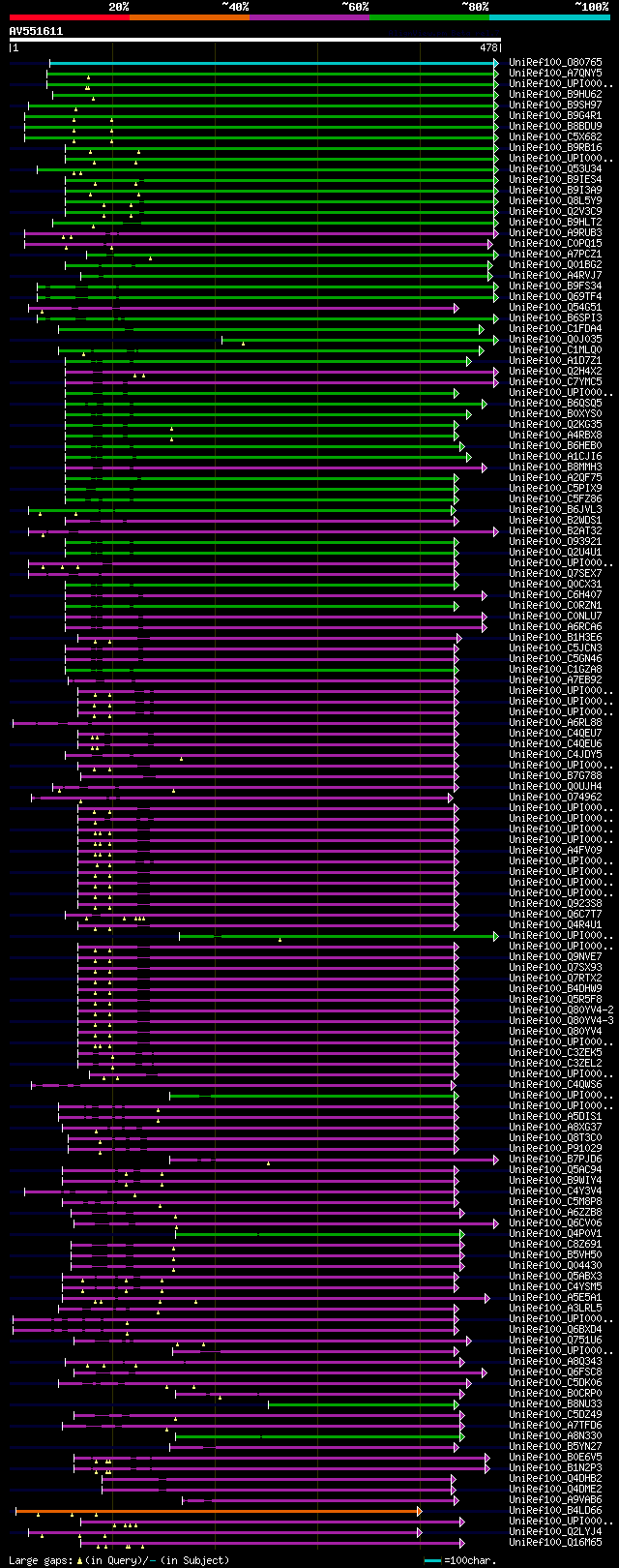Select UniRef100_C1GZA8 label text
Screen dimensions: 619x1568
pos(555,669)
